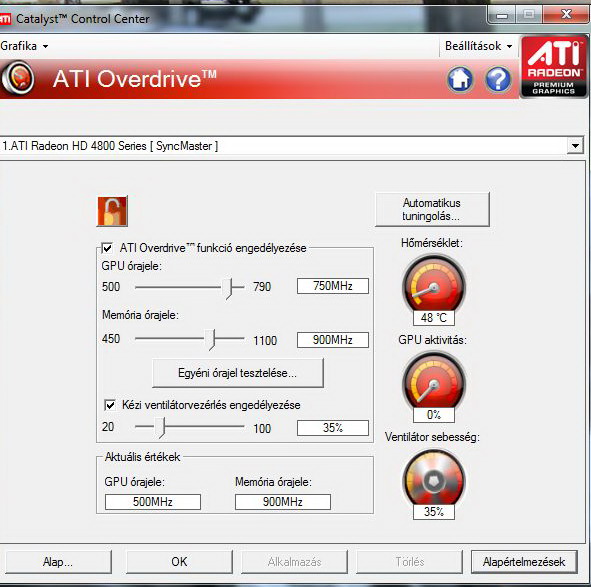Click the Törlés button
This screenshot has height=587, width=591.
410,562
